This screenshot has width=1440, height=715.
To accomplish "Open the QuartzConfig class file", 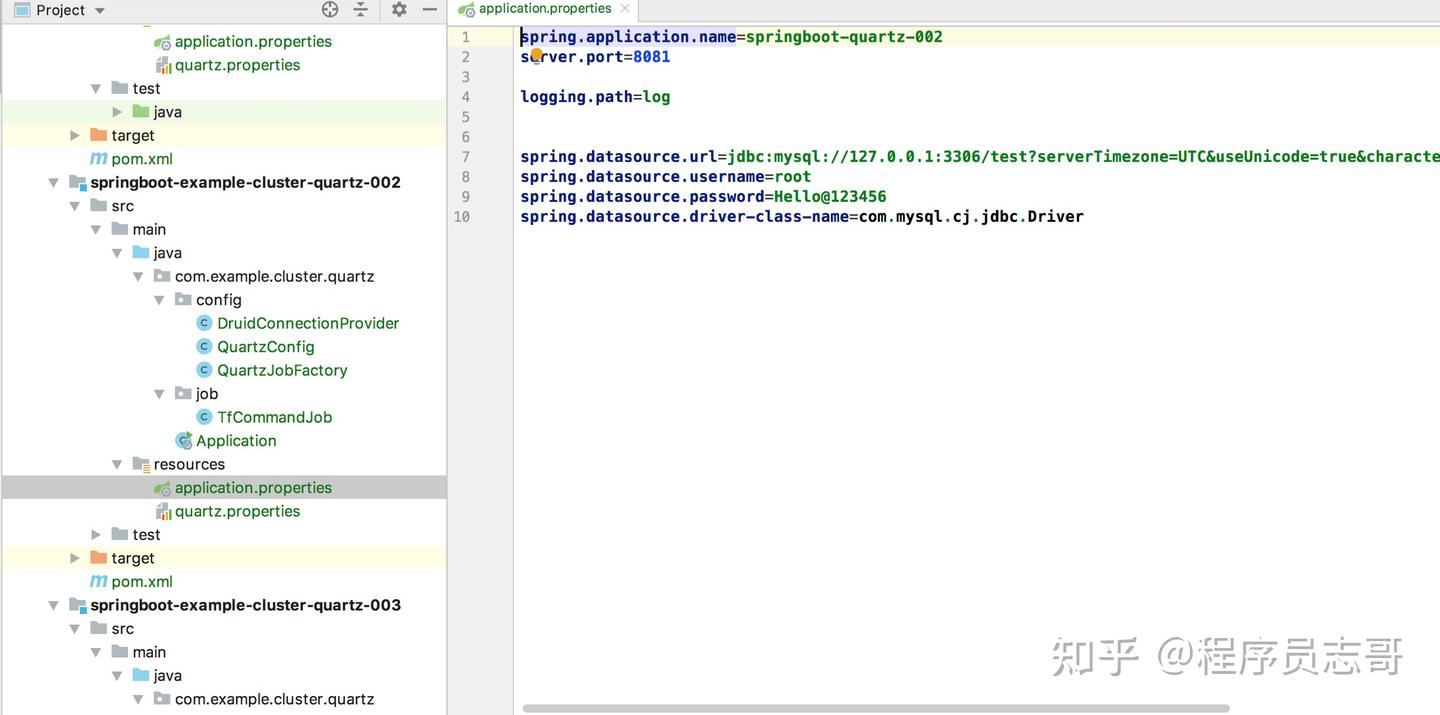I will pos(266,347).
